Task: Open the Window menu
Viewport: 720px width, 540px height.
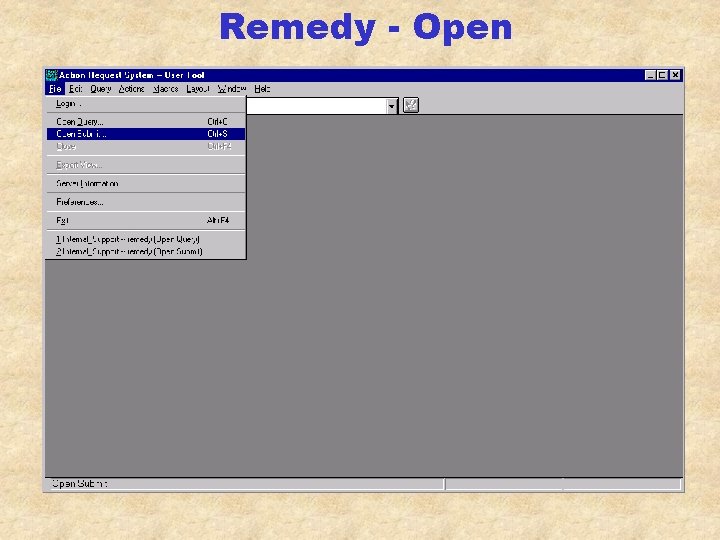Action: 232,89
